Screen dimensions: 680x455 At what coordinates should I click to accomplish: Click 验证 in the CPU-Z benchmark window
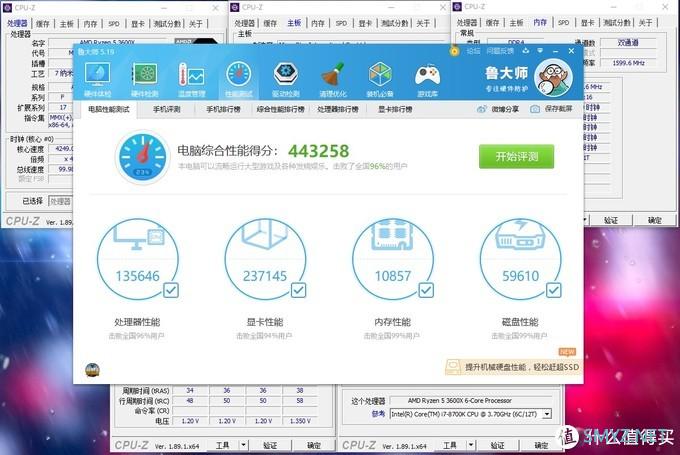[497, 445]
